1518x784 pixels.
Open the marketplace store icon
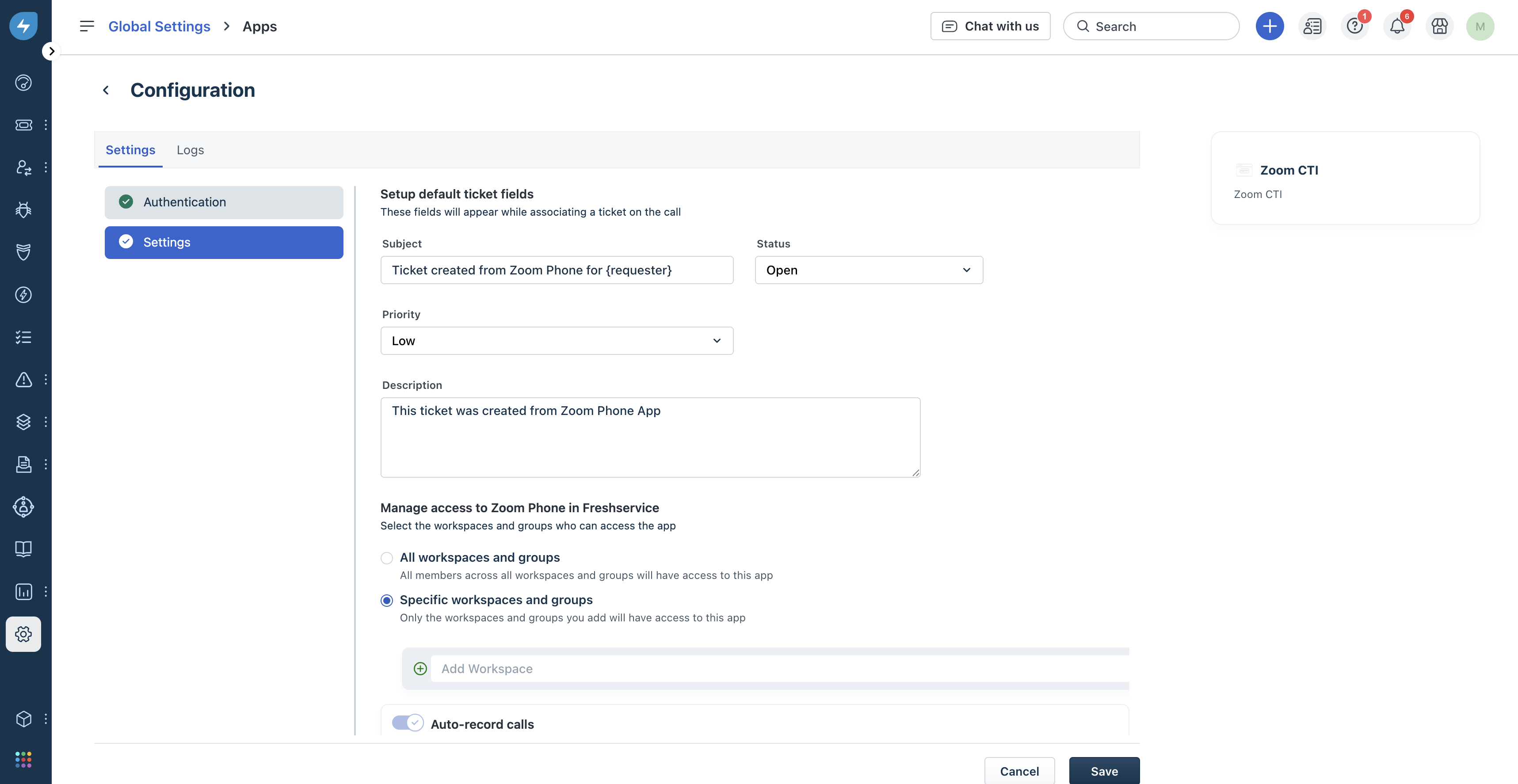click(1439, 27)
